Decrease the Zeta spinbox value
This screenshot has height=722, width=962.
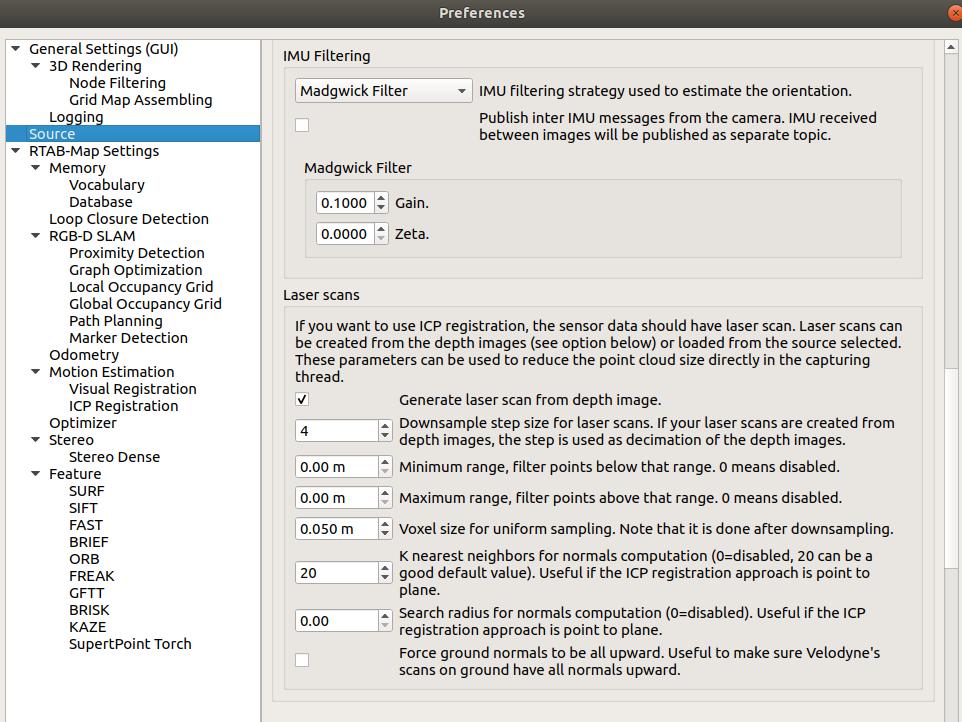pyautogui.click(x=381, y=239)
